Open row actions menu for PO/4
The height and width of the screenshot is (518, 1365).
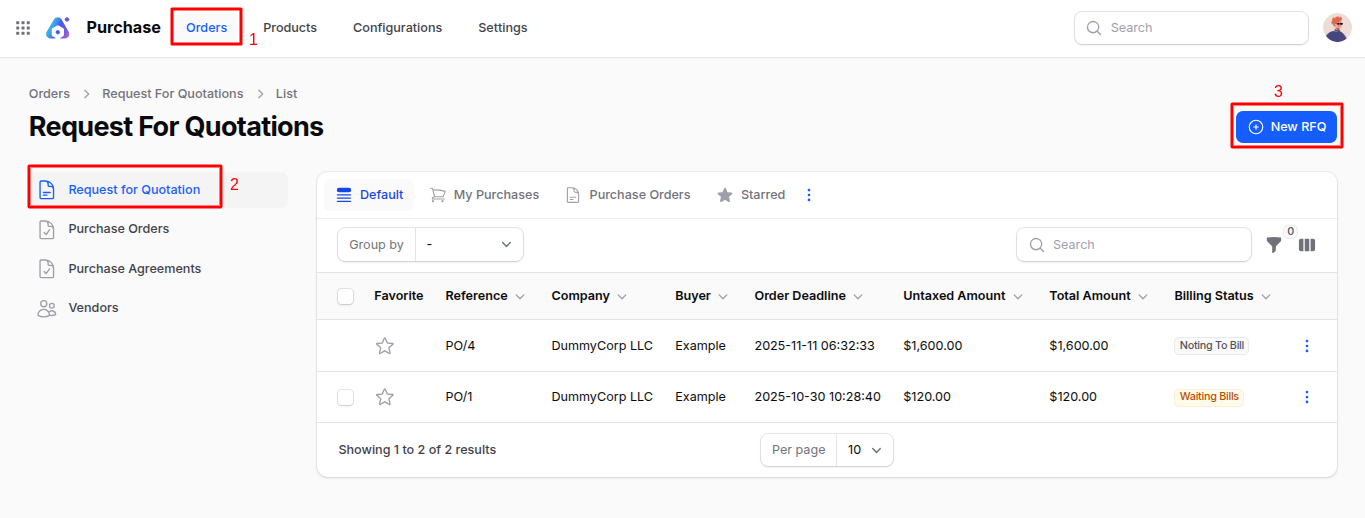pyautogui.click(x=1306, y=346)
